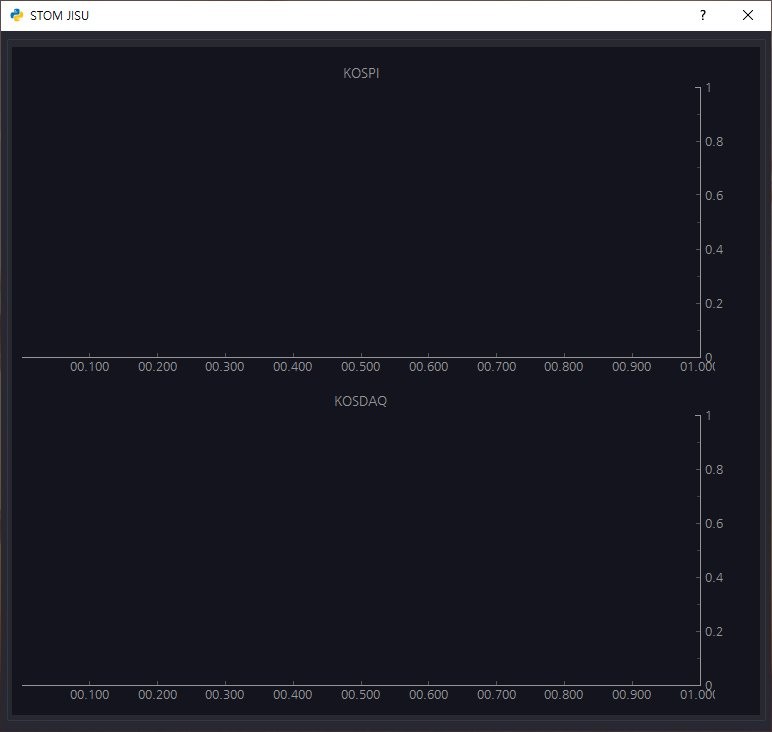Click 00.700 on the KOSDAQ x-axis

point(496,695)
